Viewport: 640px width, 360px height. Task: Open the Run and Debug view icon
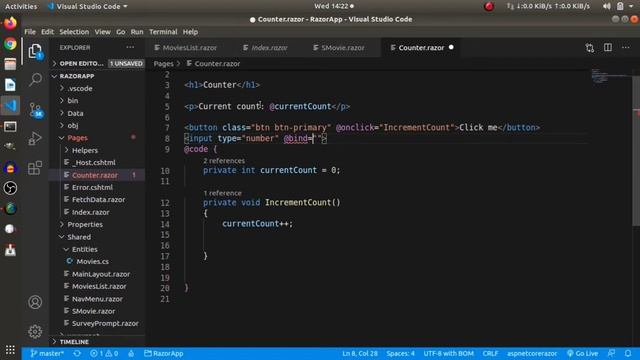pos(35,138)
